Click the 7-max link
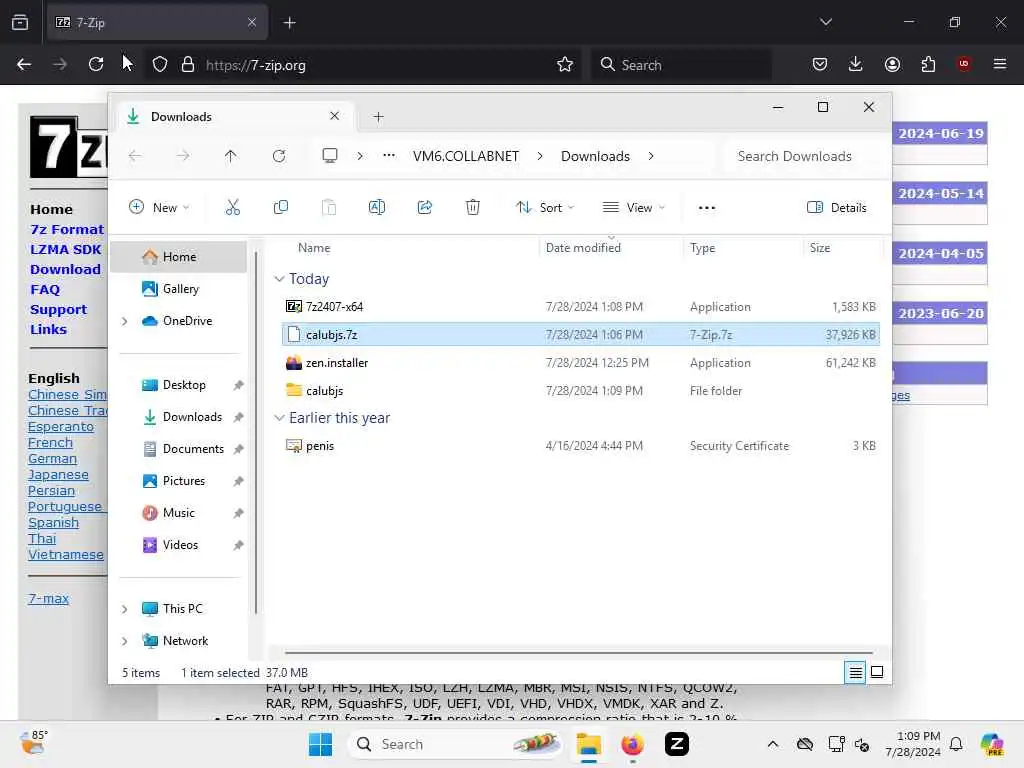This screenshot has height=768, width=1024. click(48, 598)
